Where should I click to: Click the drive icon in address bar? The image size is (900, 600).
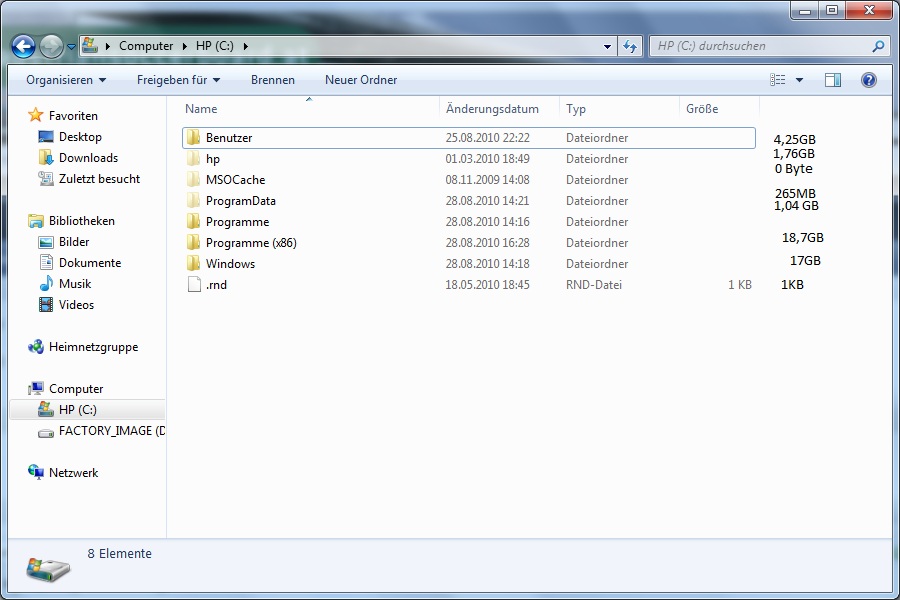pos(90,45)
